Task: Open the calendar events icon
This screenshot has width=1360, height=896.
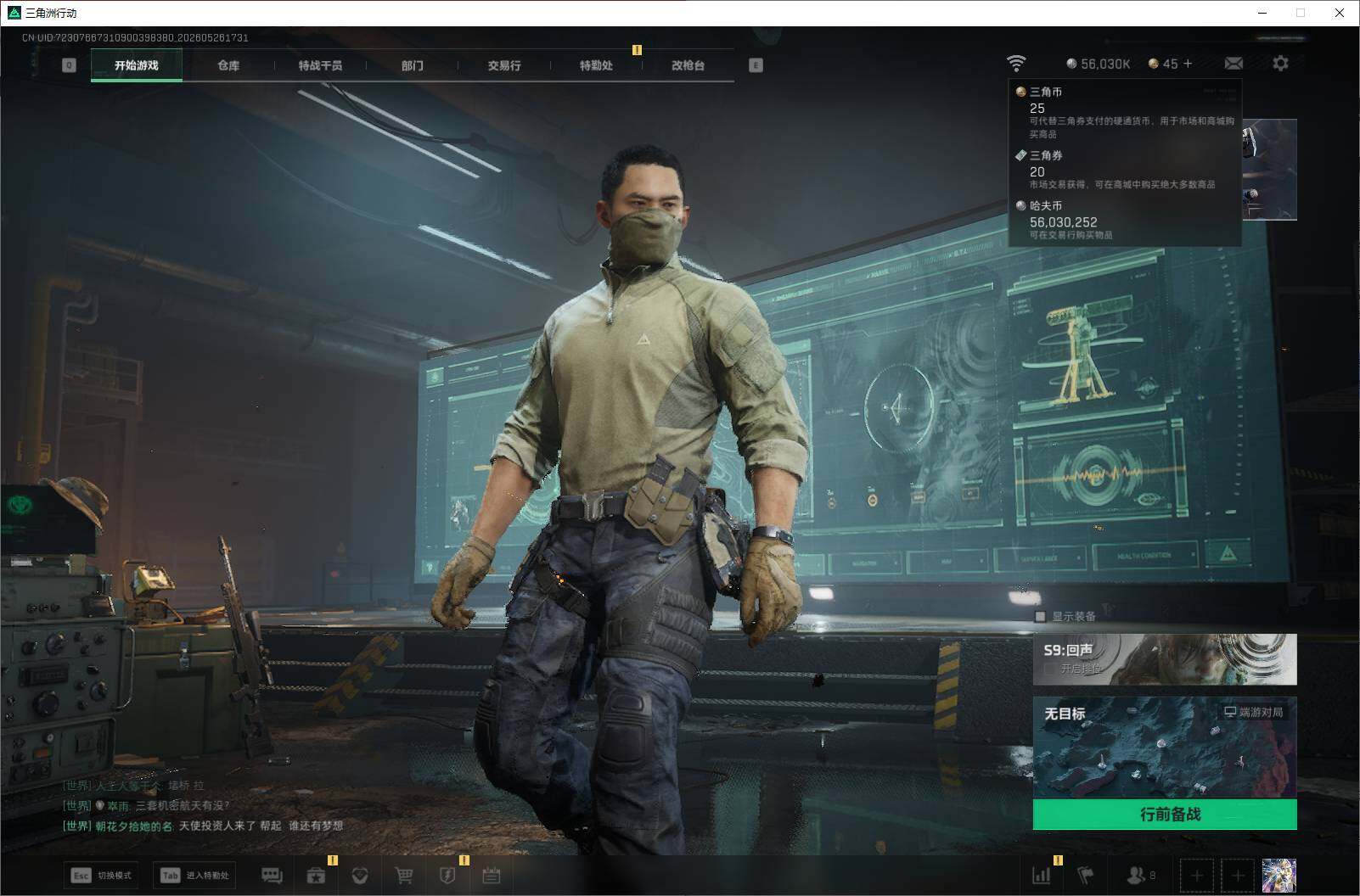Action: point(492,876)
